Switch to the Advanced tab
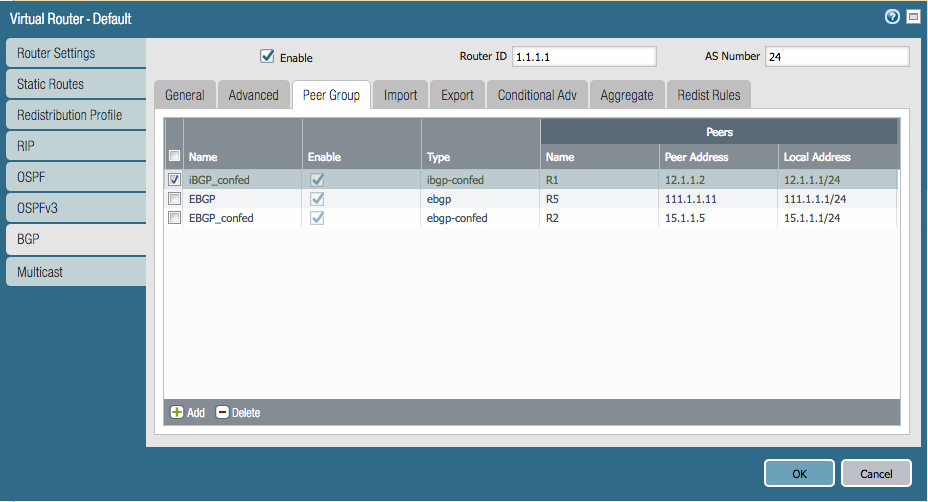 (x=253, y=95)
